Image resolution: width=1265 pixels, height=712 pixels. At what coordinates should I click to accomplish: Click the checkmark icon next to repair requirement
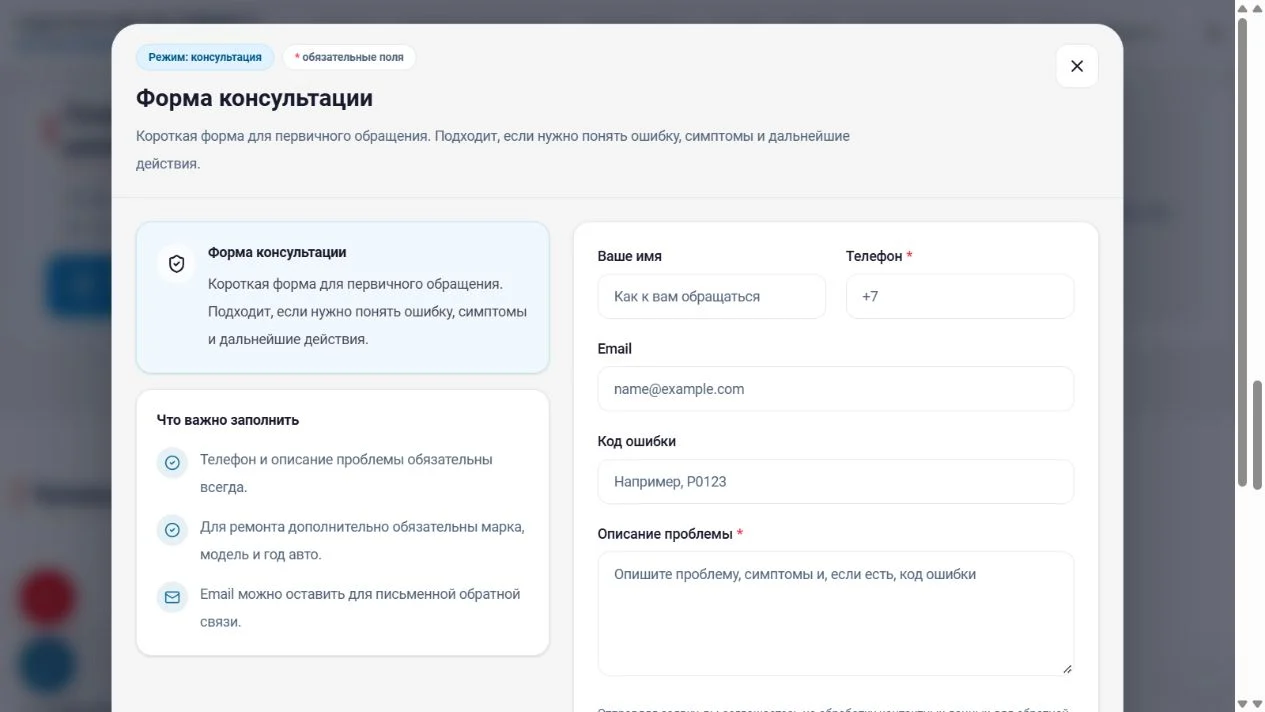pos(172,530)
